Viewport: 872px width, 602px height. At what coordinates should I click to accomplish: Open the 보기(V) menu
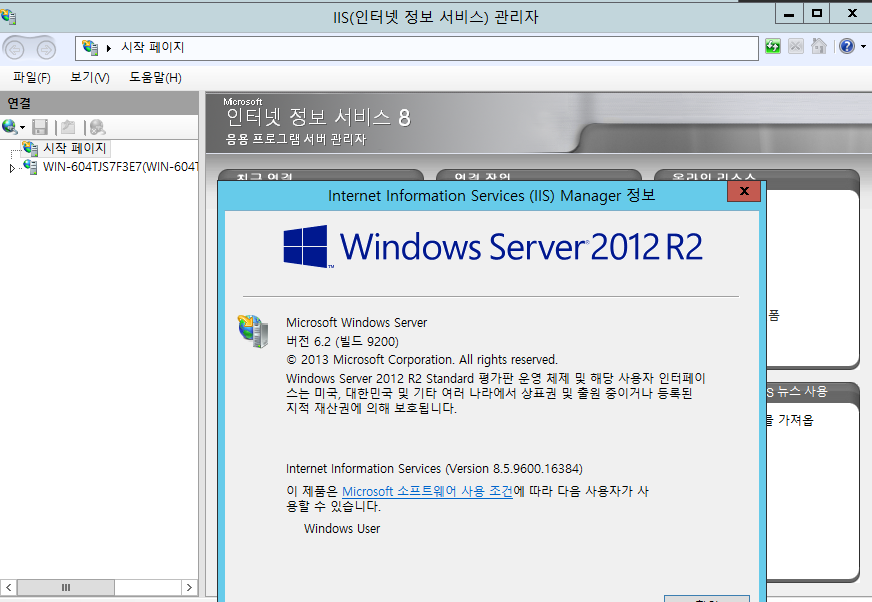click(90, 77)
